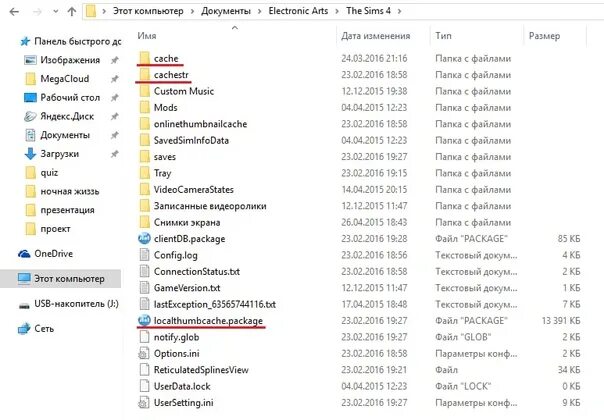Click the Back navigation arrow
Screen dimensions: 604x420
[x=14, y=12]
